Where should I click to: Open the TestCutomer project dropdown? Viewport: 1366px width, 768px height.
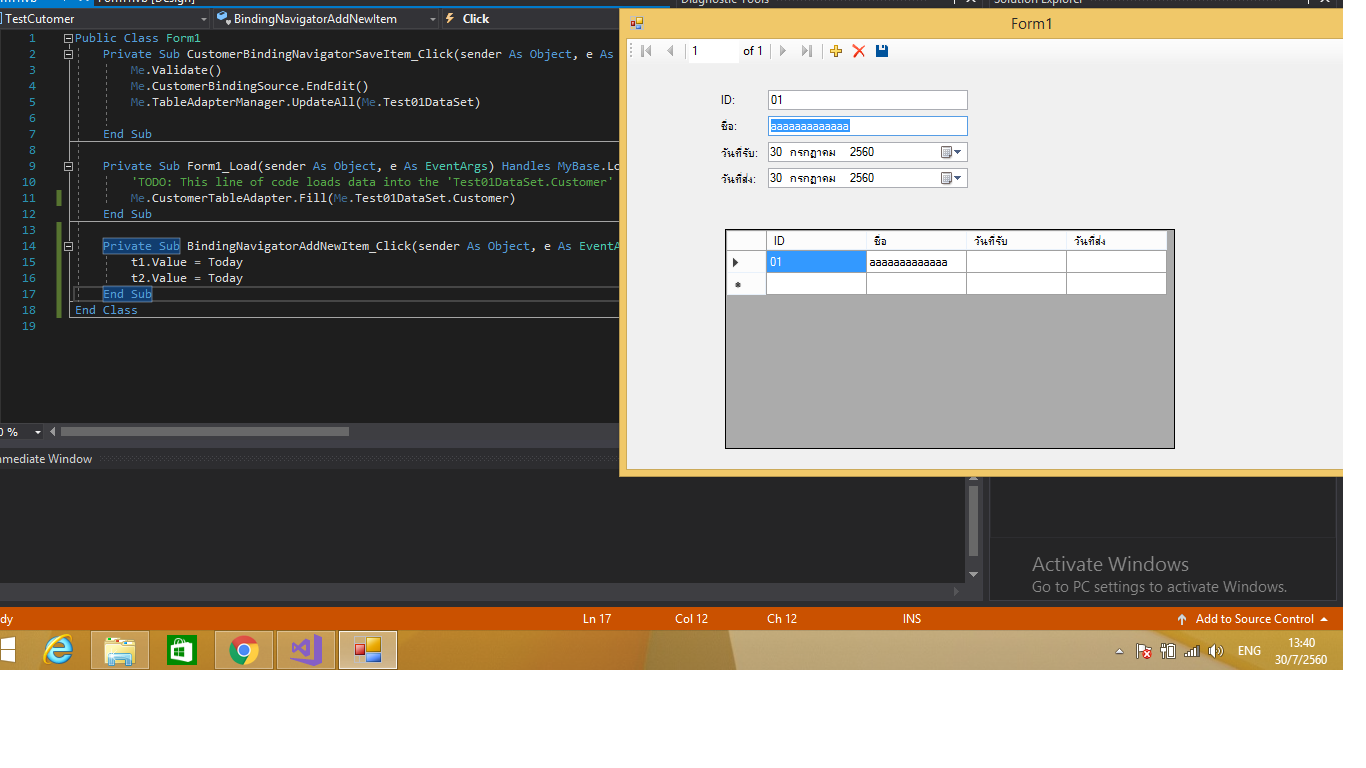point(204,19)
